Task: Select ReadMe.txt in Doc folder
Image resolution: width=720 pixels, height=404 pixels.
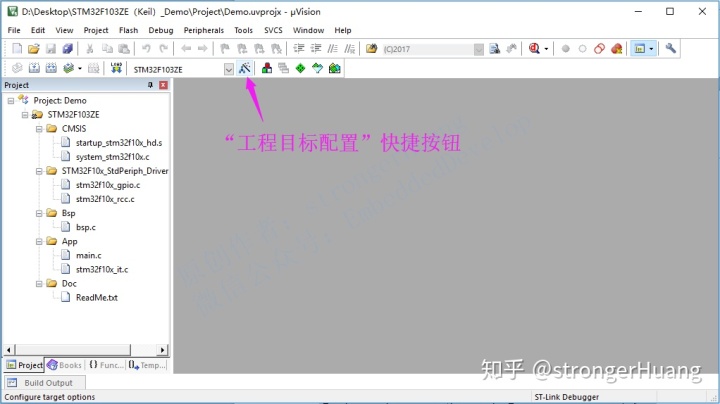Action: pos(97,297)
